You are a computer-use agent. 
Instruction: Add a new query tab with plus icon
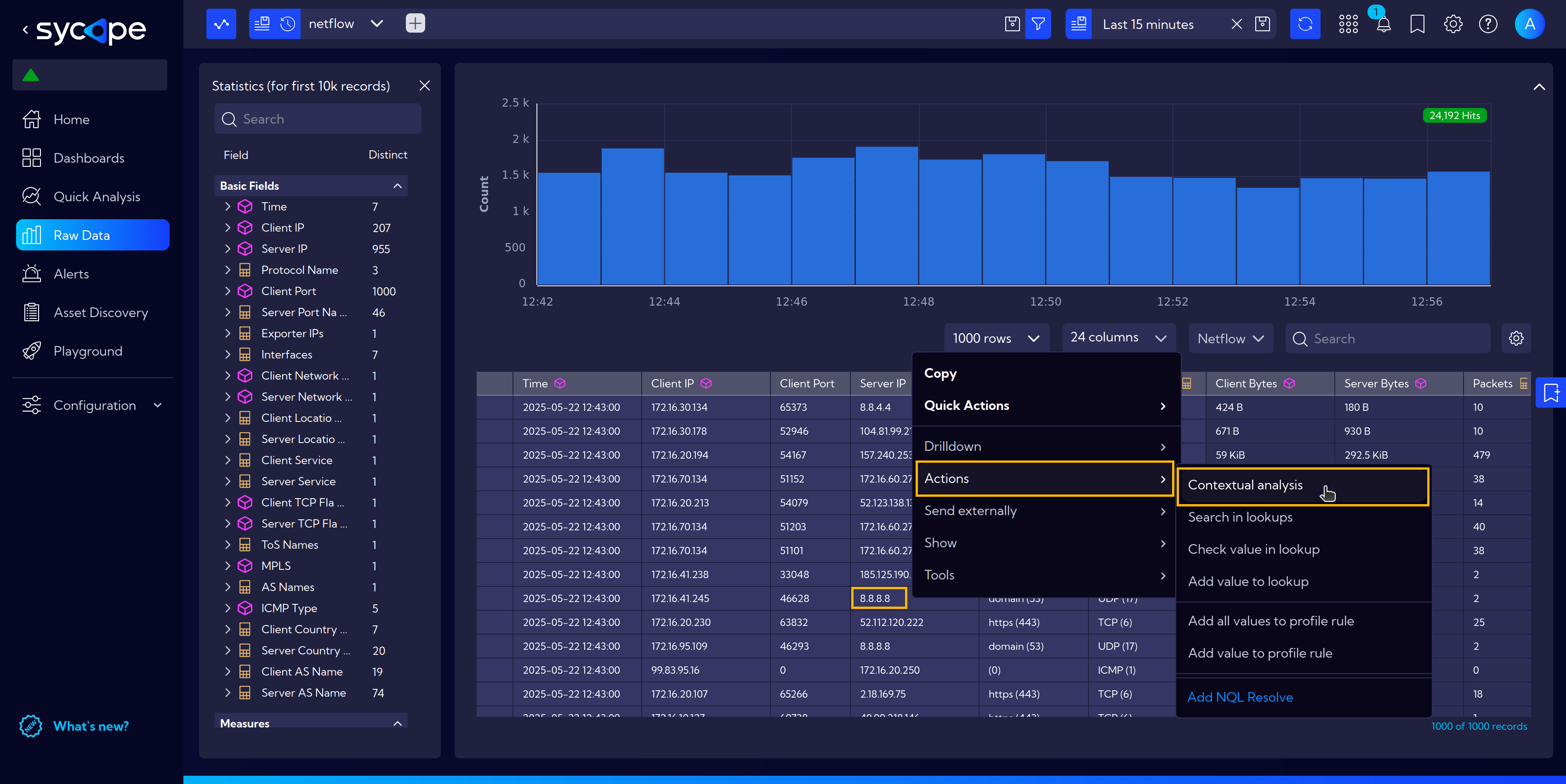click(x=415, y=24)
